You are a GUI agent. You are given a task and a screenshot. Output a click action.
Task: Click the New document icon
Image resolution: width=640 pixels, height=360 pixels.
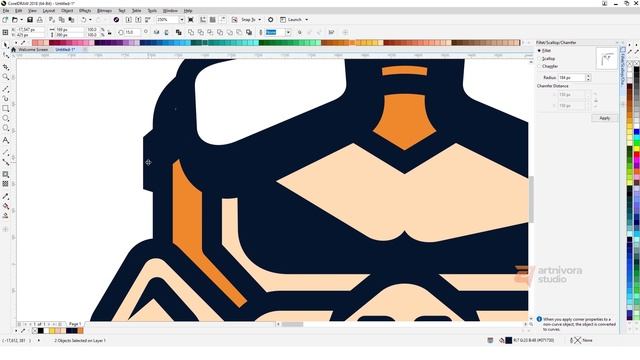pos(5,20)
